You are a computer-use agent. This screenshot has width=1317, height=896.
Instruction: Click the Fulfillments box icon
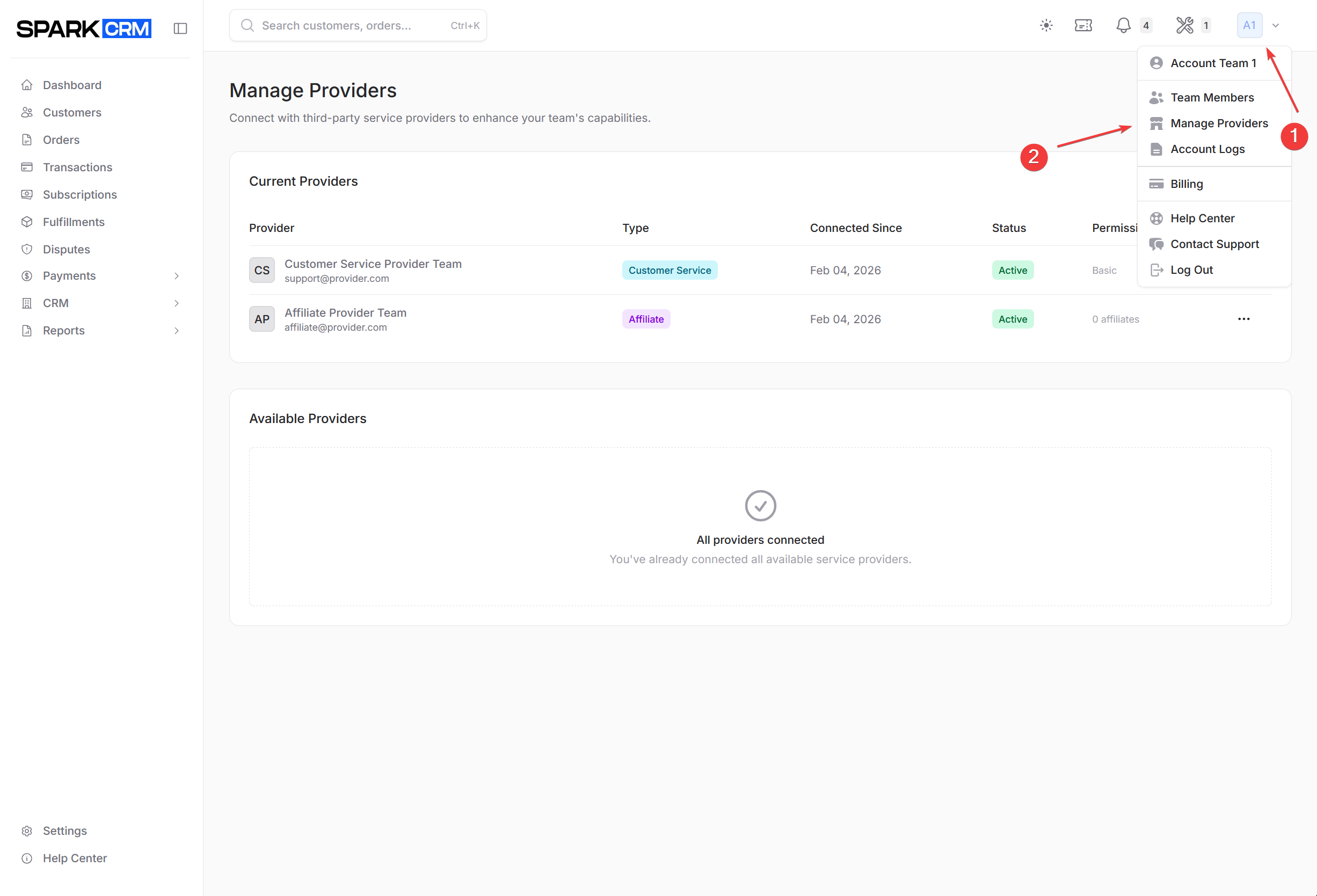point(27,222)
